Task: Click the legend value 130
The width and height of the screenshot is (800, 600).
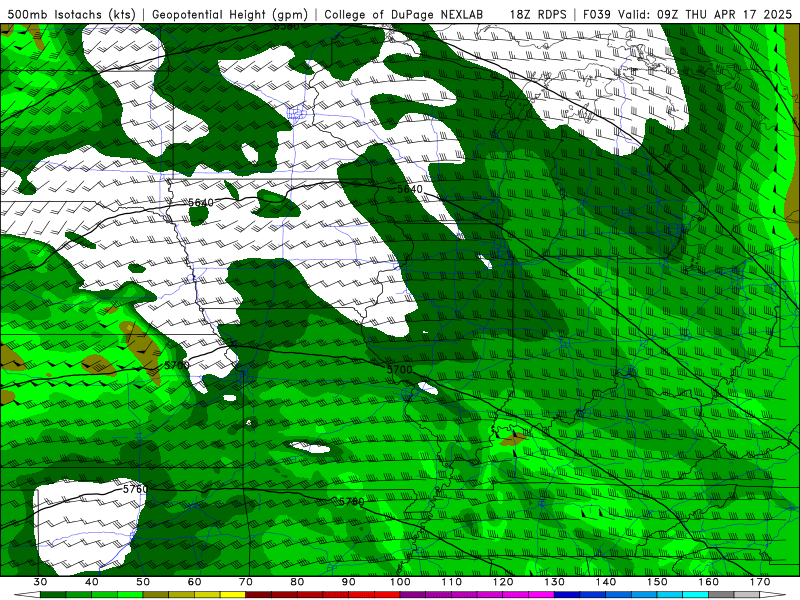Action: [555, 582]
